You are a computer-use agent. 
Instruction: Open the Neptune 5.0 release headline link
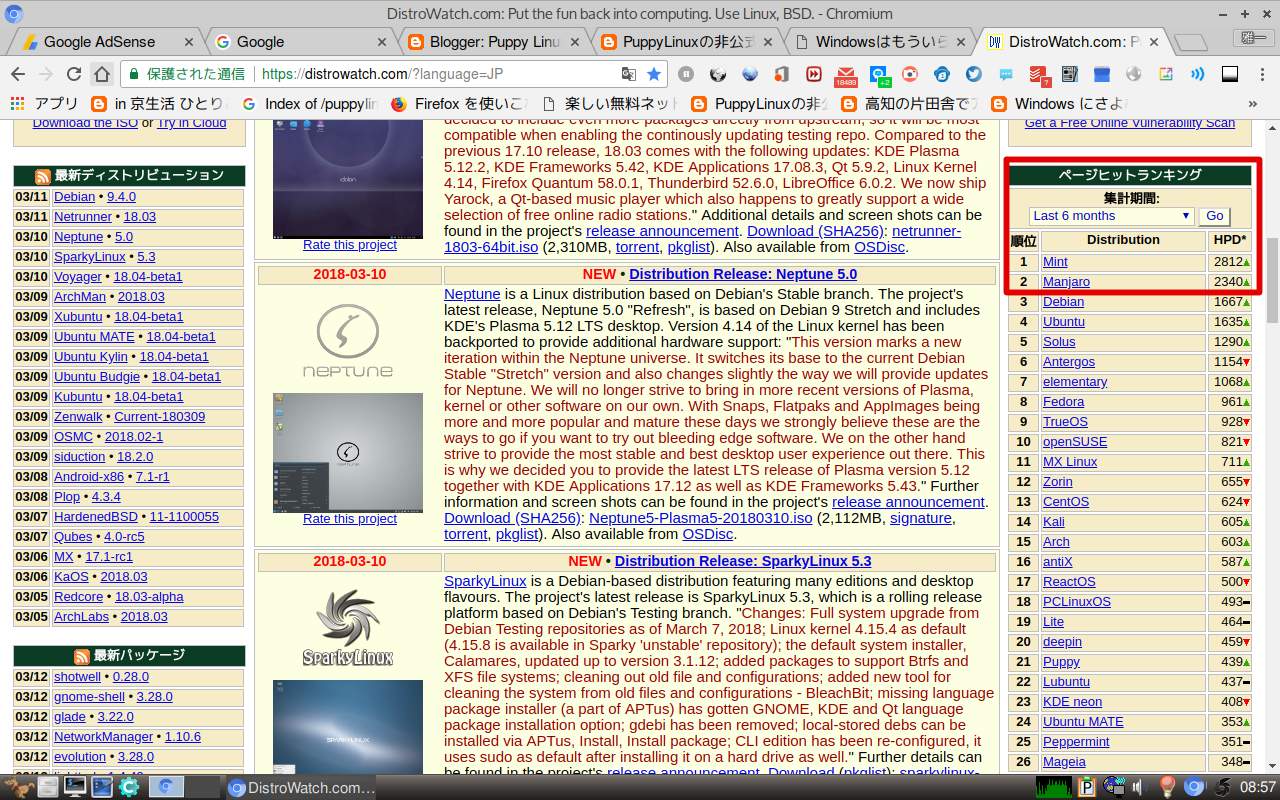[743, 274]
